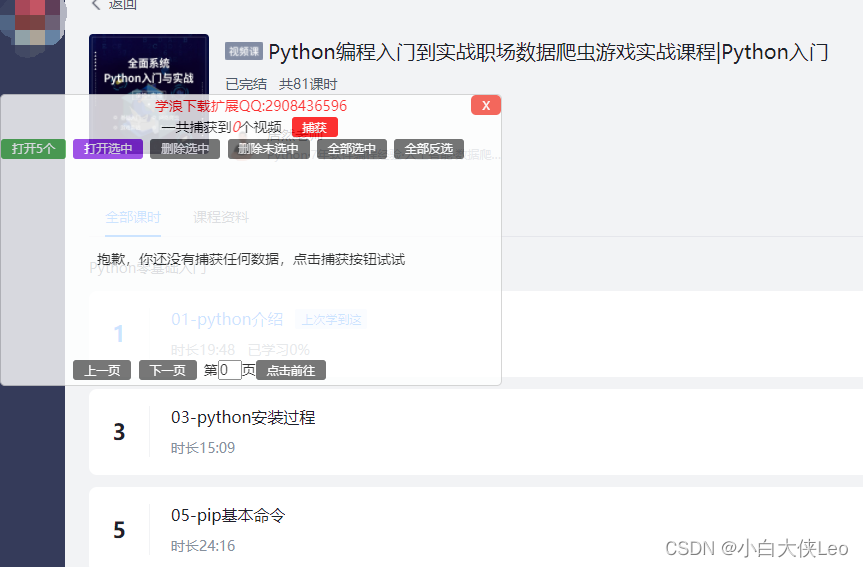The image size is (863, 567).
Task: Switch to the 课程资料 tab
Action: point(221,217)
